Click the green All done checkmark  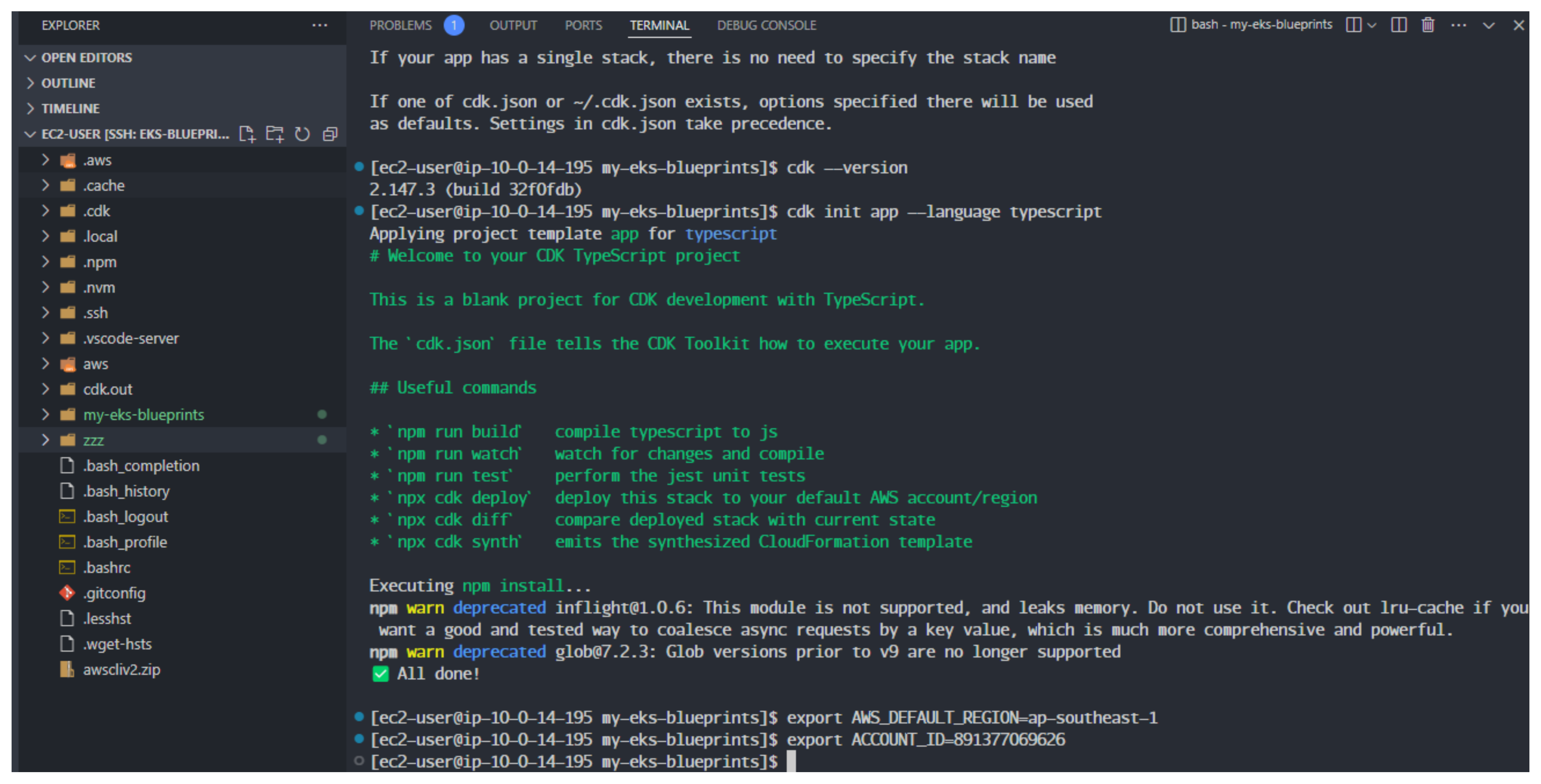point(380,674)
